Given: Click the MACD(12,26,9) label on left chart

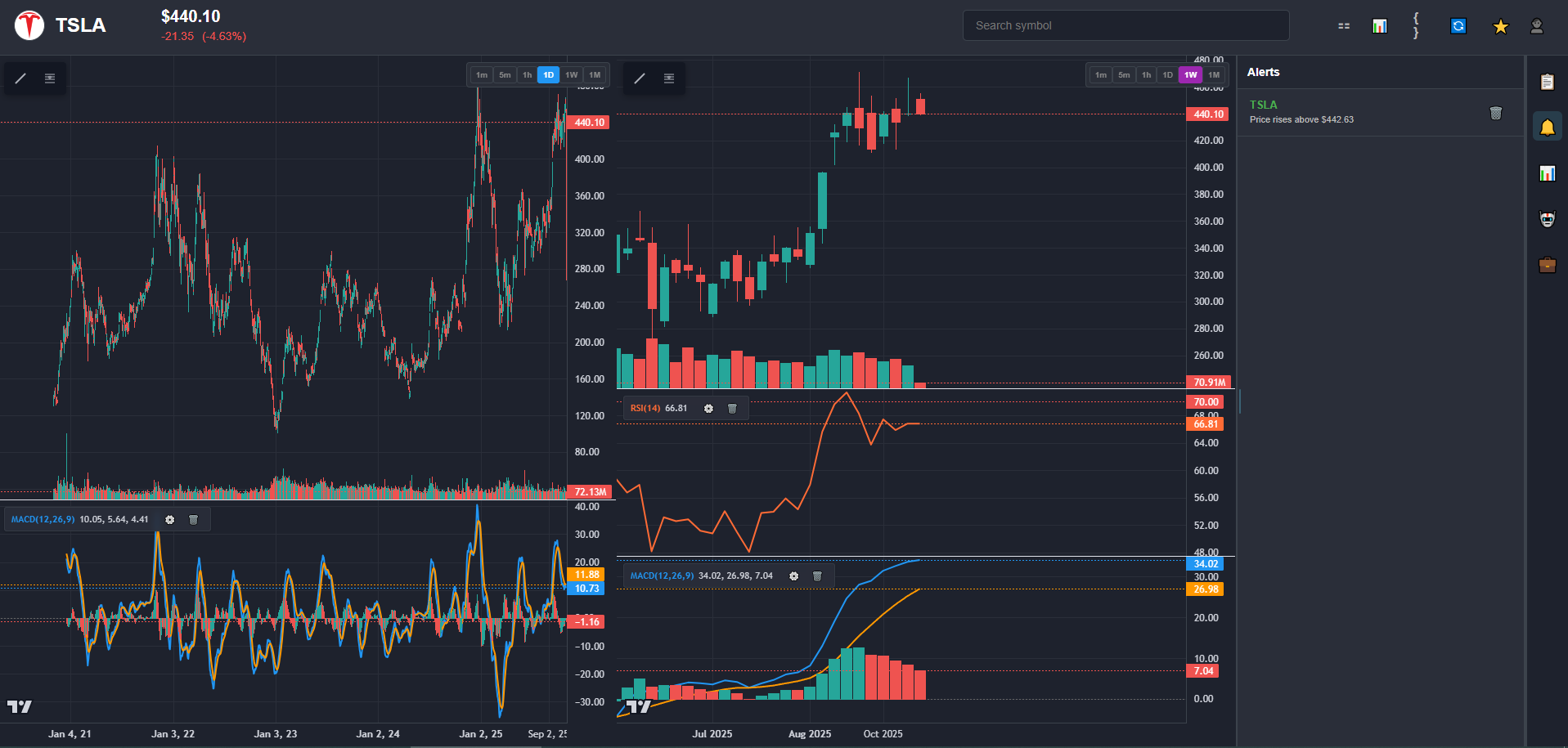Looking at the screenshot, I should (x=43, y=520).
